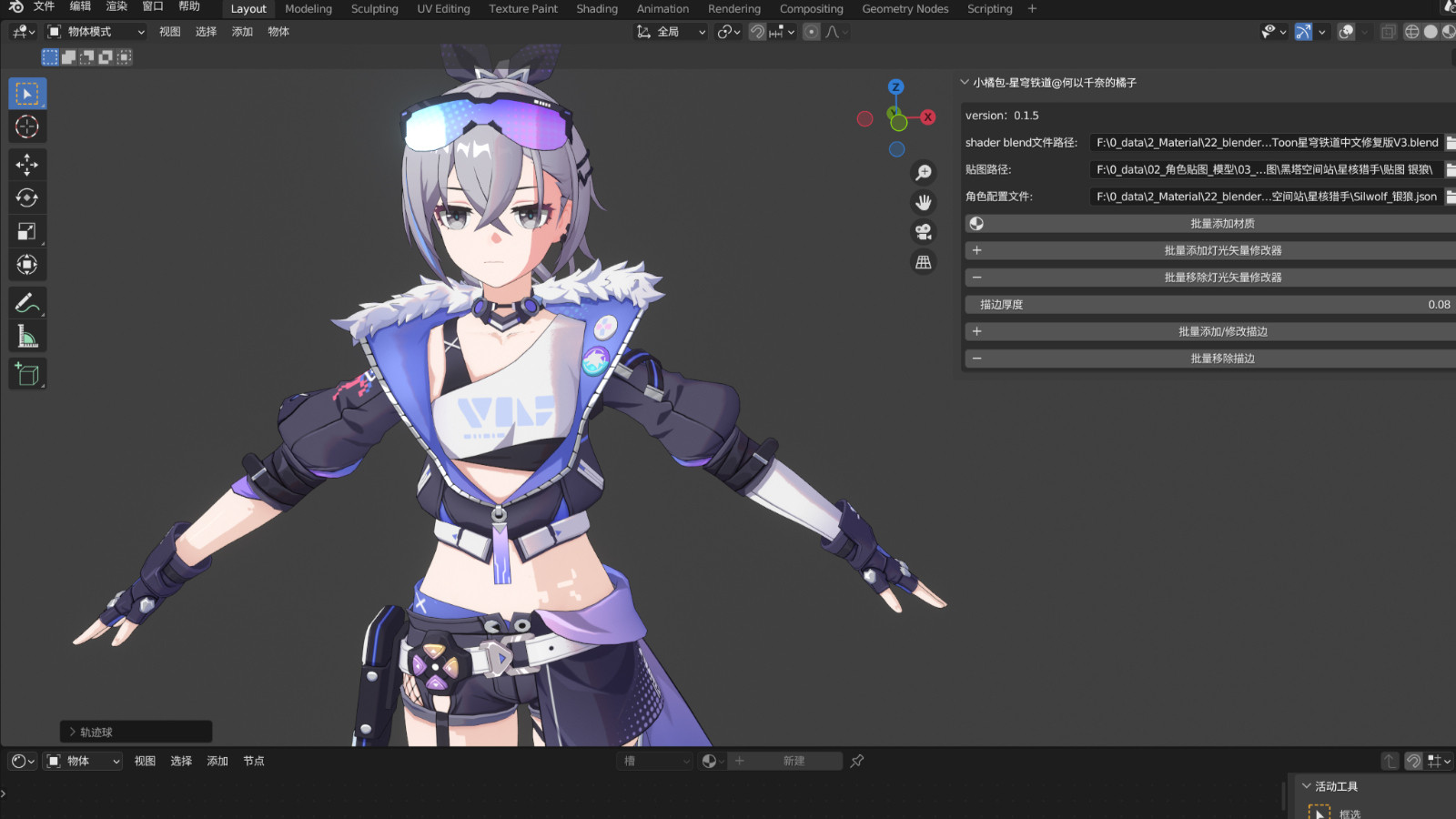Image resolution: width=1456 pixels, height=819 pixels.
Task: Click the 批量添加材质 button
Action: 1221,224
